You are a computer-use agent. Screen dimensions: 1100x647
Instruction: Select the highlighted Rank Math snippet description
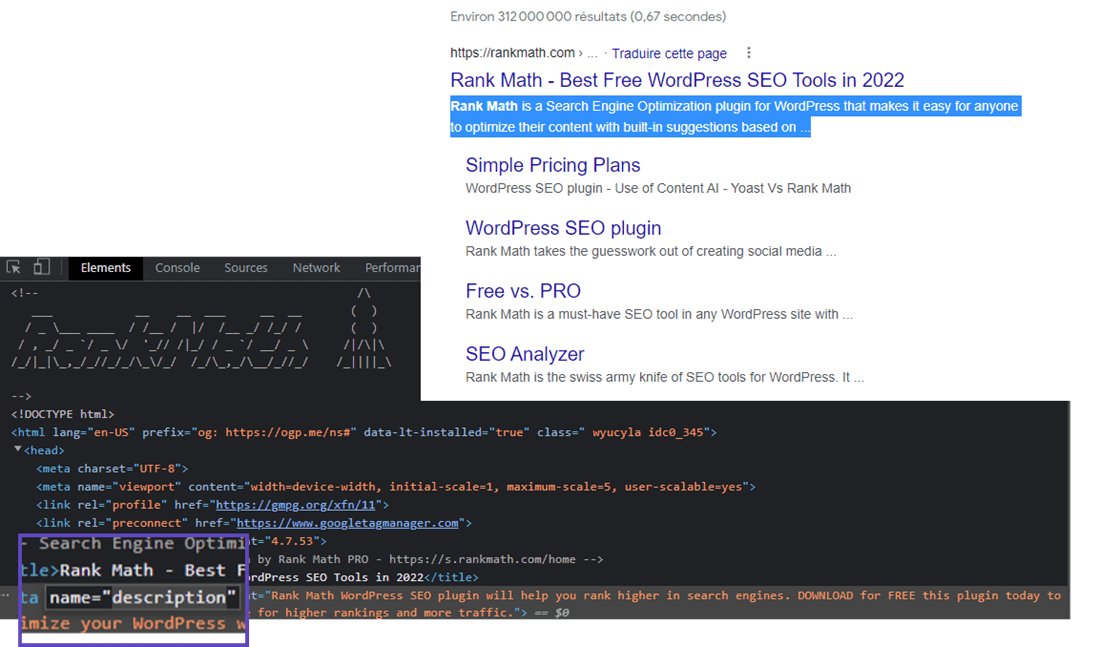[735, 116]
